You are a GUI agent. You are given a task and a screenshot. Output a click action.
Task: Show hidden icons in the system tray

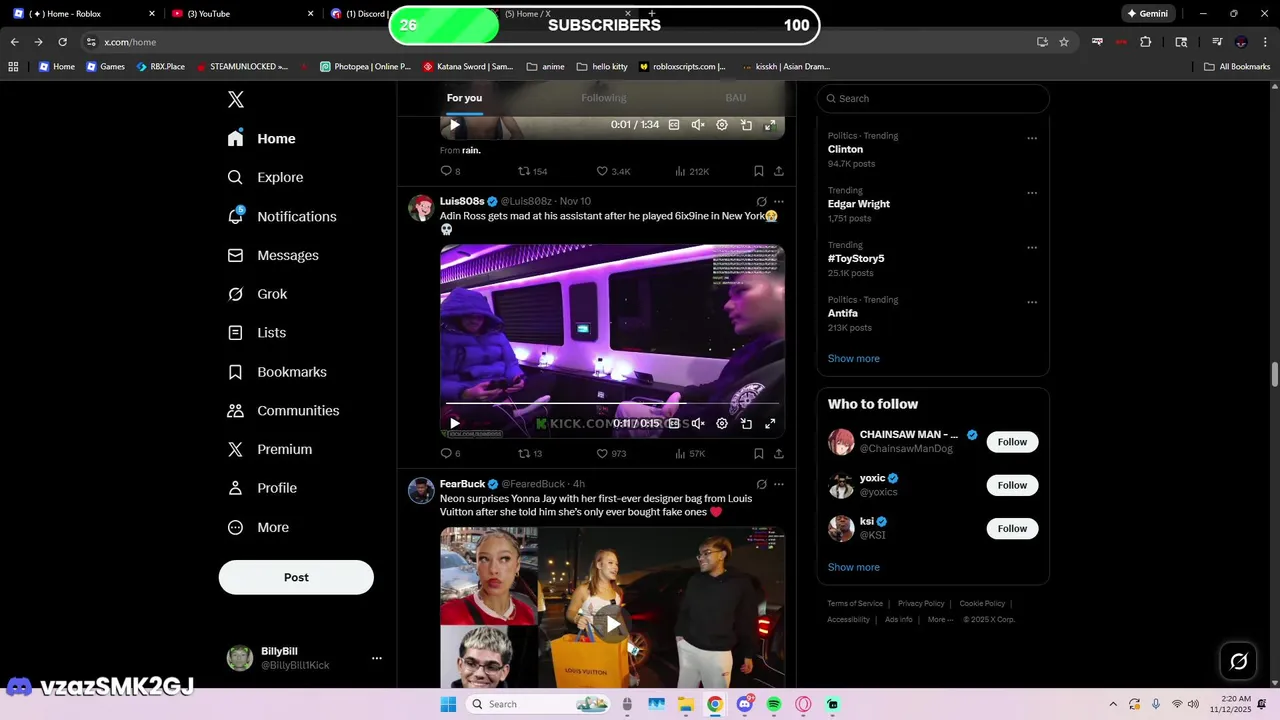[1113, 704]
